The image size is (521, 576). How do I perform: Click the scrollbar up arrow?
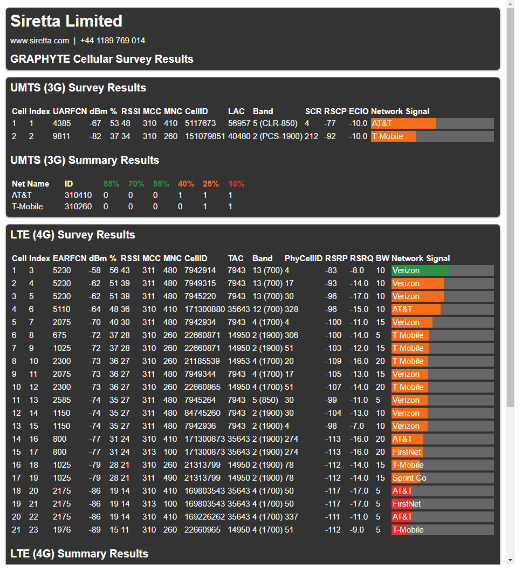pos(510,4)
